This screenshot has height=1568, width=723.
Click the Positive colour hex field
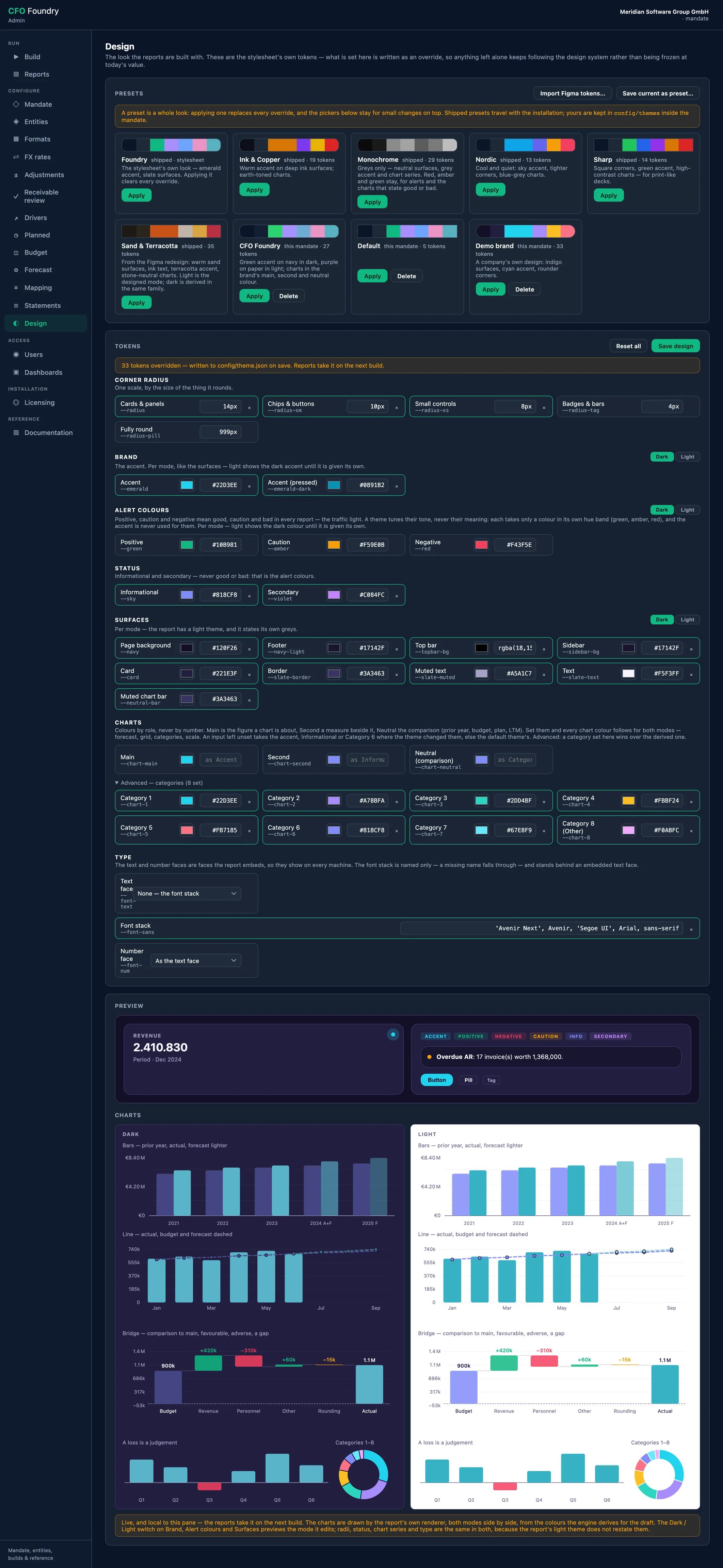click(x=221, y=545)
